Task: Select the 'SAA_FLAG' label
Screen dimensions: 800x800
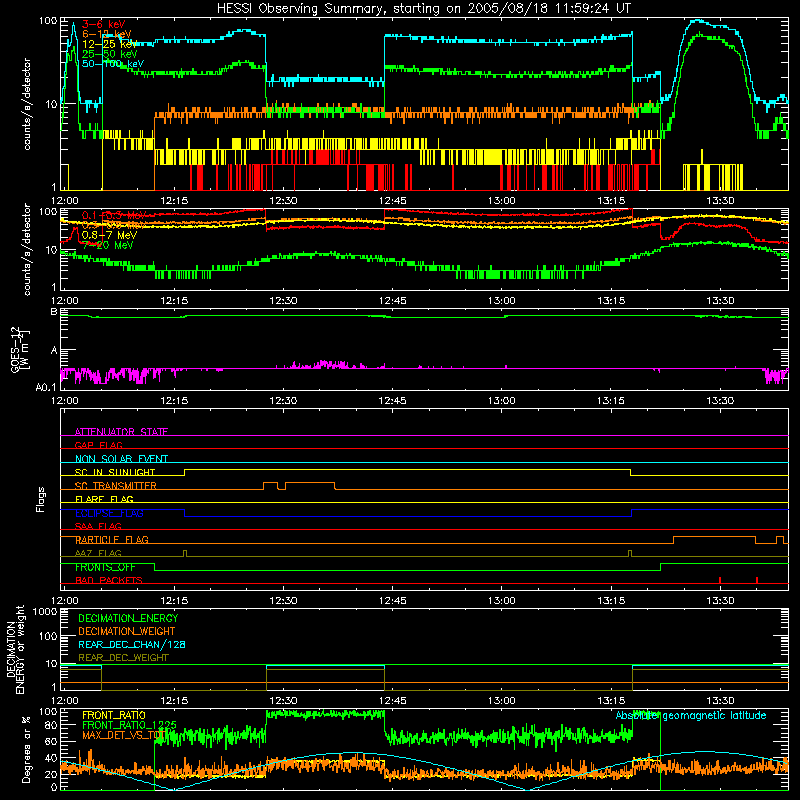Action: [x=98, y=526]
